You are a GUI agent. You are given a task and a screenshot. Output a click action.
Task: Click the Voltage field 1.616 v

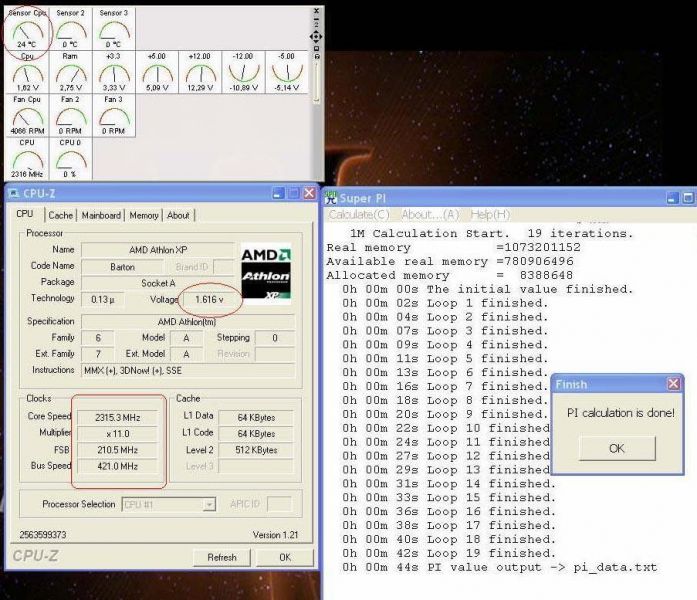[209, 299]
